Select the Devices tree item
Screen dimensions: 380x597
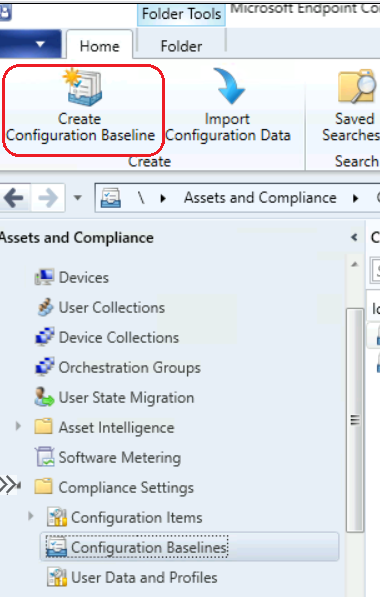pos(84,278)
